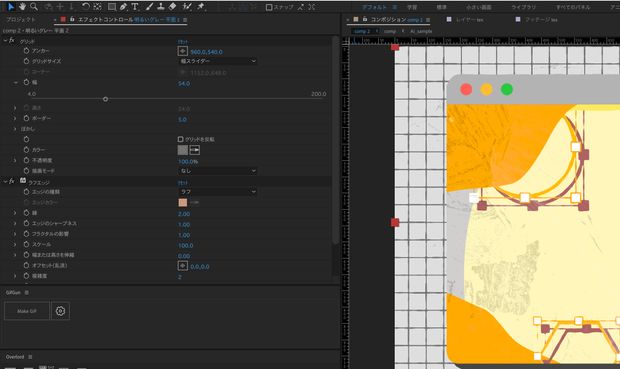The height and width of the screenshot is (369, 620).
Task: Select the Type tool
Action: tap(134, 7)
